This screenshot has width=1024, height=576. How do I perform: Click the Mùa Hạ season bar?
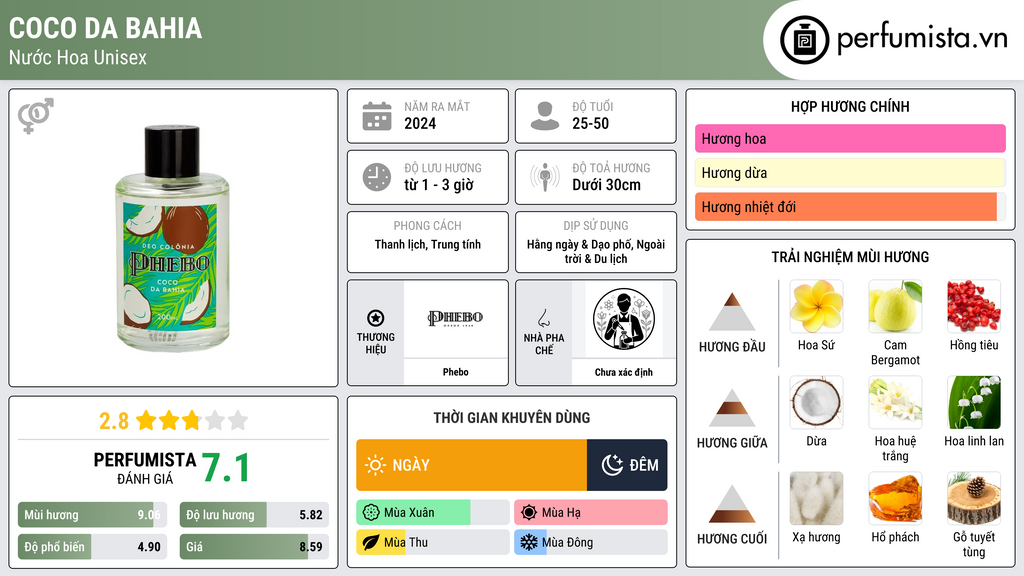point(591,513)
